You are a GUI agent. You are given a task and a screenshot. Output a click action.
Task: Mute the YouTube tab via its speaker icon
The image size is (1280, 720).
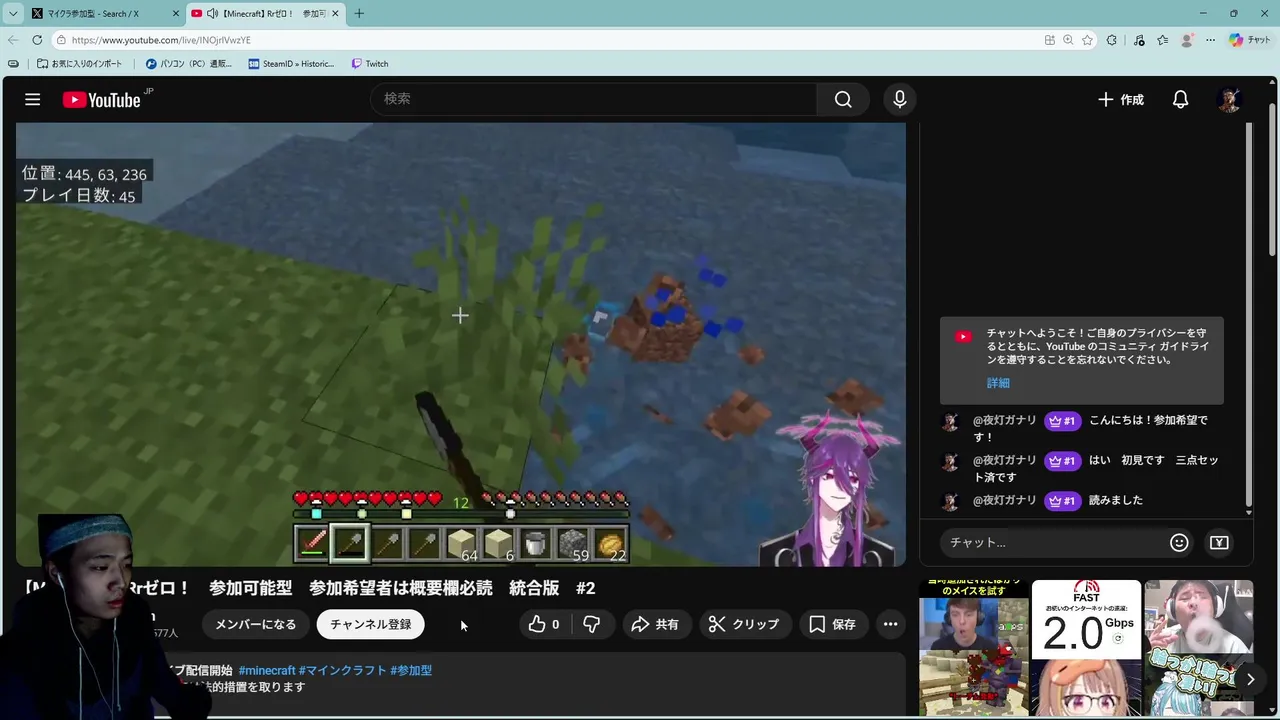point(212,14)
